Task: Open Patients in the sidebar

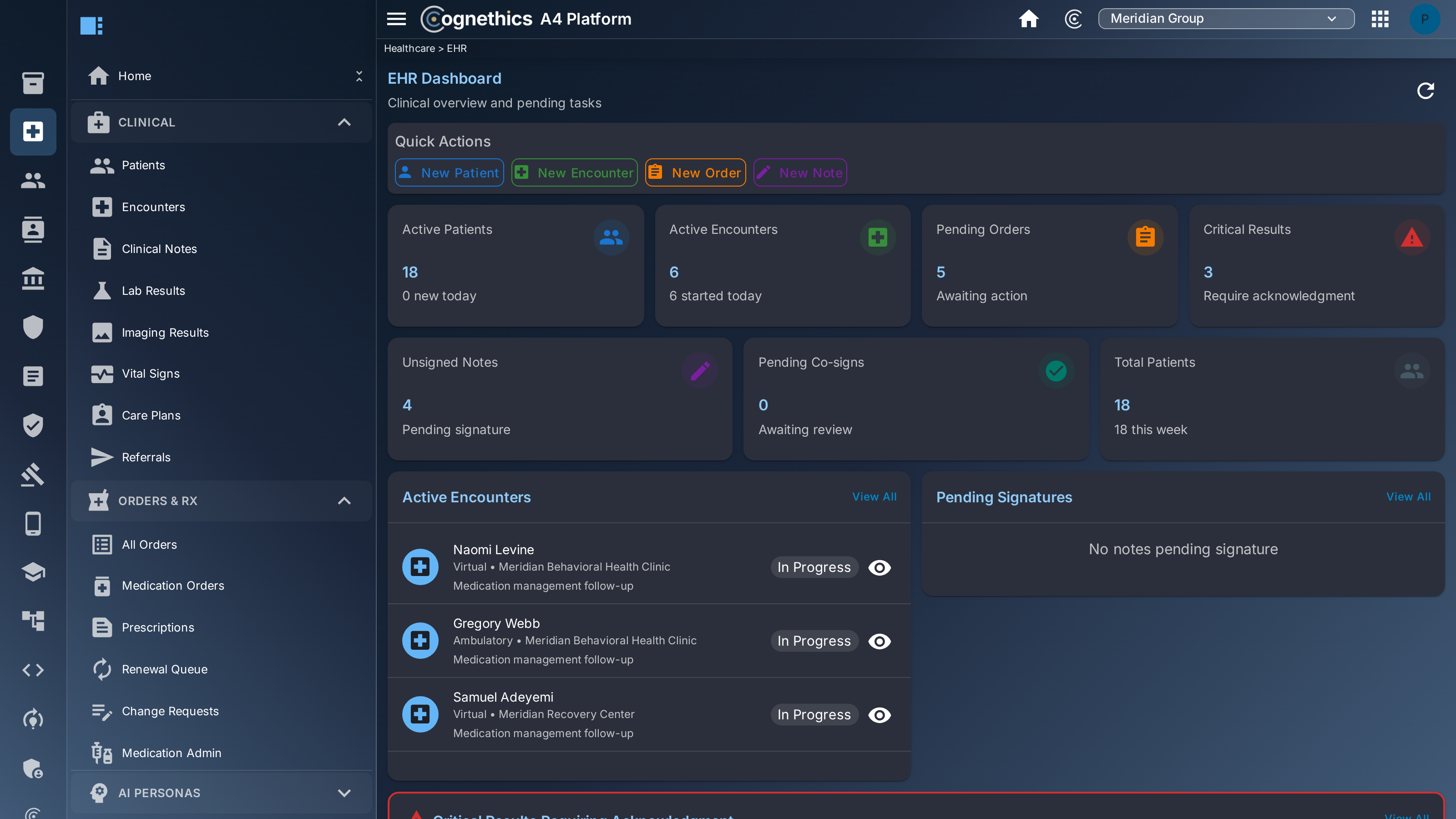Action: point(222,165)
